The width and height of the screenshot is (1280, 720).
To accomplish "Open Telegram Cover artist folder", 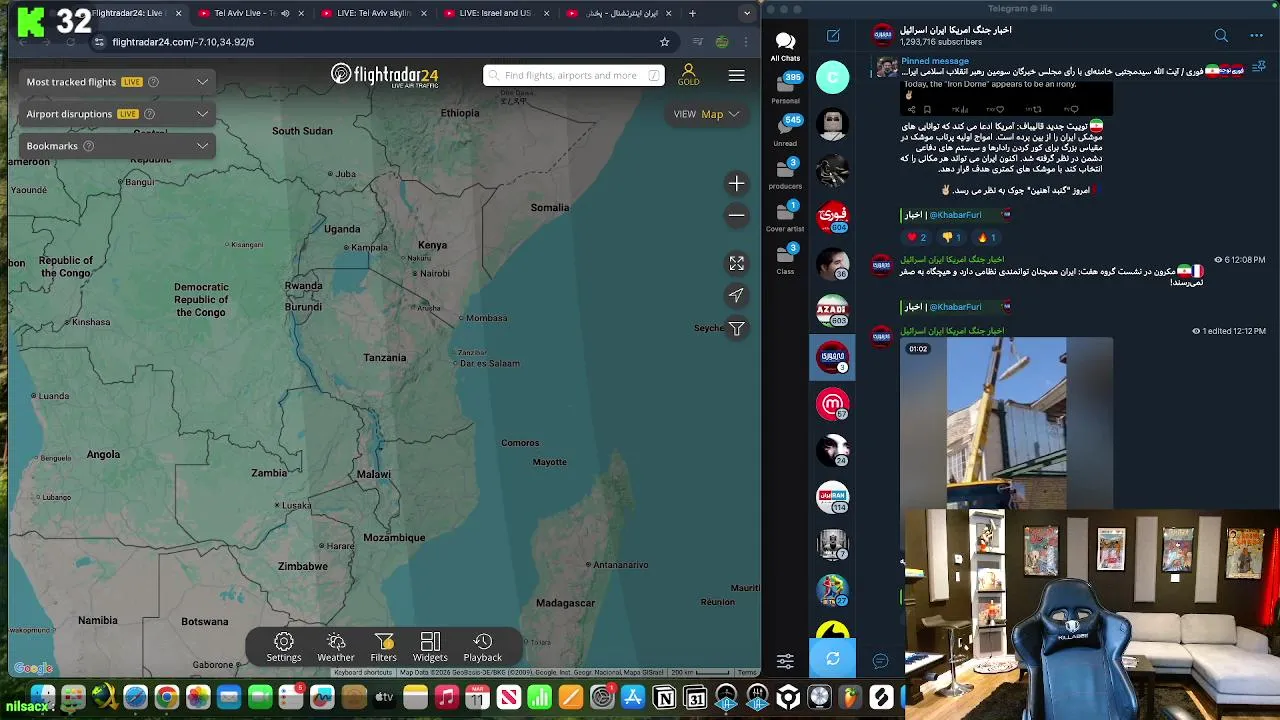I will 785,216.
